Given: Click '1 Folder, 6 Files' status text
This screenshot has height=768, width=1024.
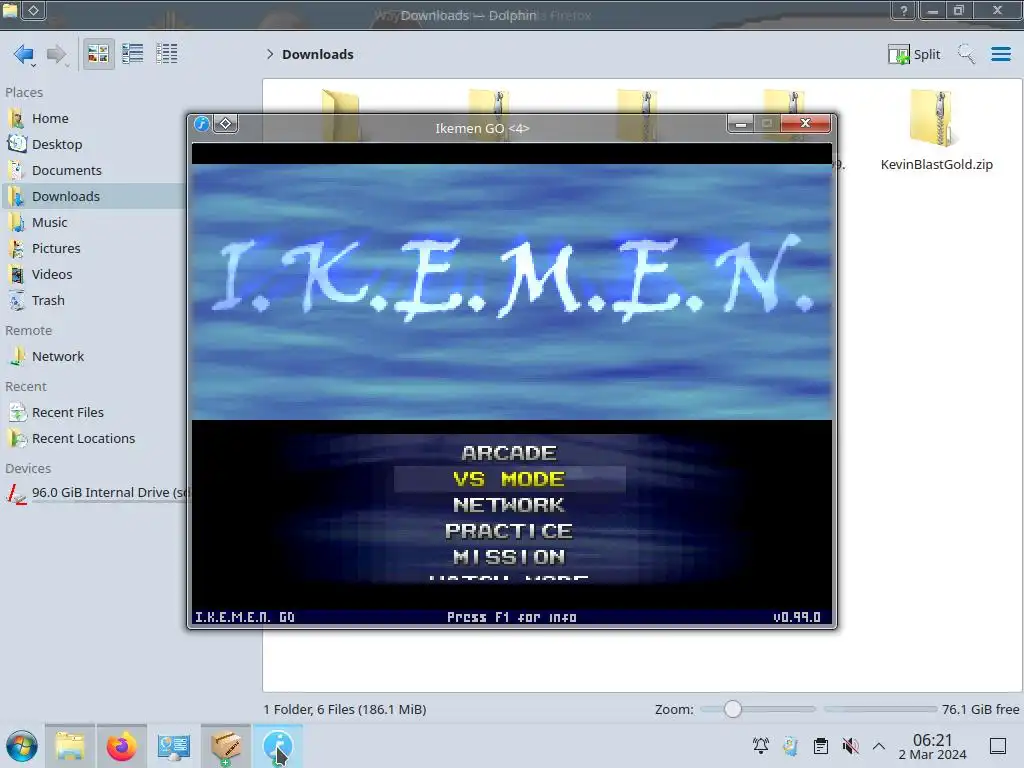Looking at the screenshot, I should pyautogui.click(x=345, y=709).
